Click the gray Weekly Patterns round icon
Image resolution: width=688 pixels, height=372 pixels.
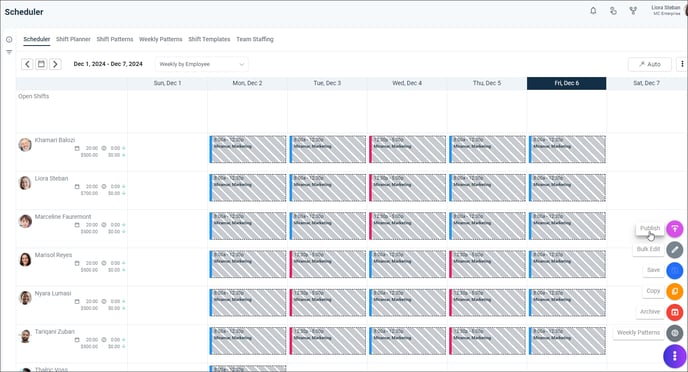click(675, 333)
